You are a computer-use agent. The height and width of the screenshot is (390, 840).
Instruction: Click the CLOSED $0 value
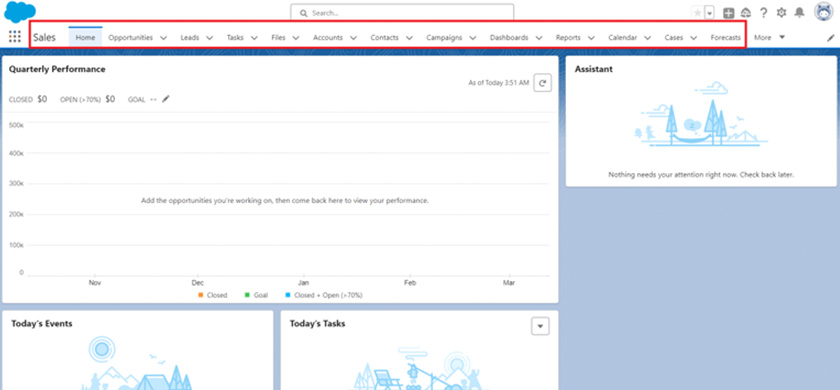(x=42, y=99)
